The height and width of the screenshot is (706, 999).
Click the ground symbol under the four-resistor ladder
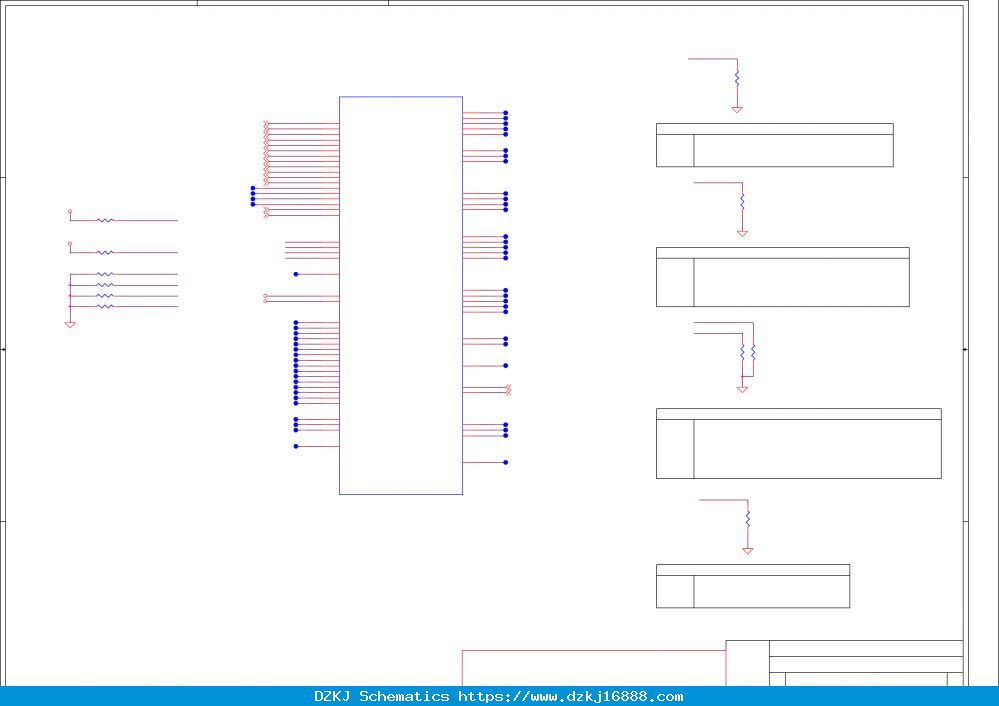click(x=70, y=324)
